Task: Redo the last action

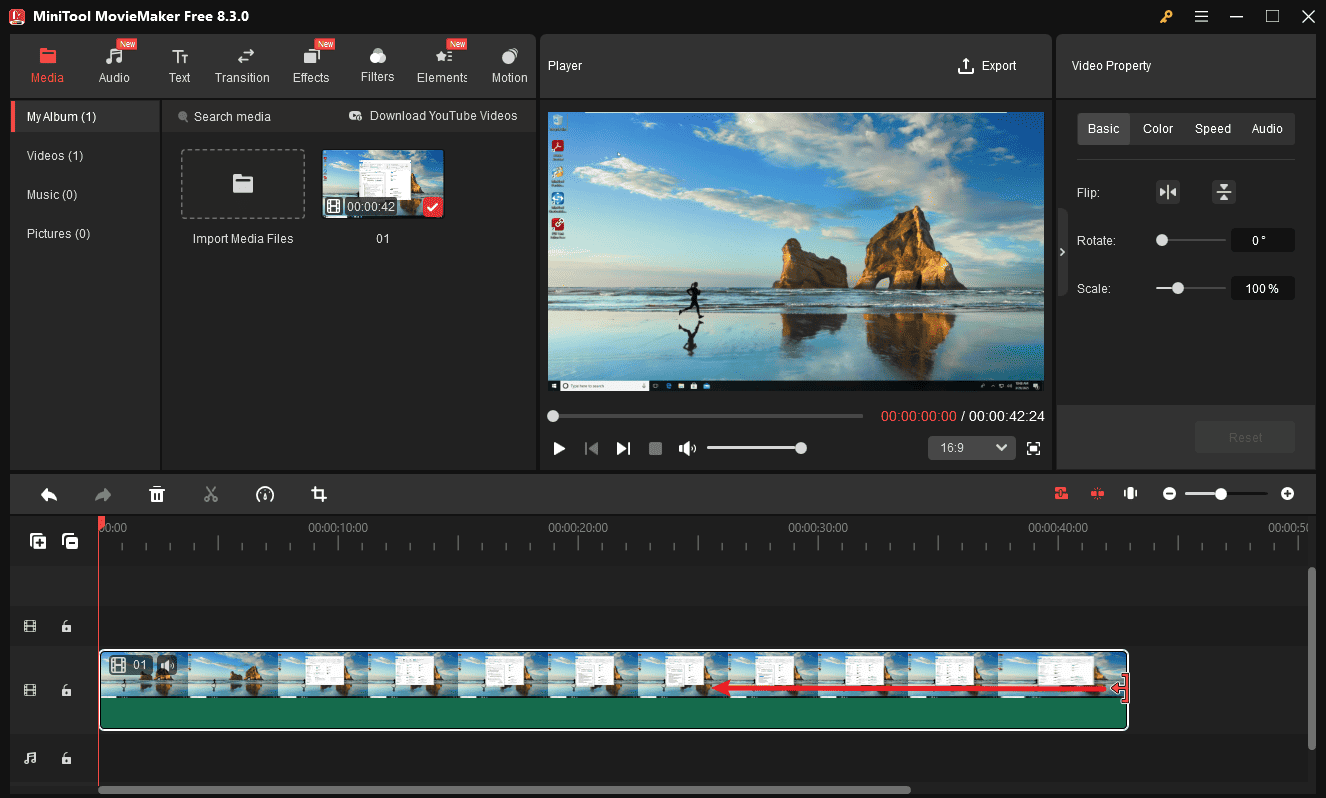Action: [103, 494]
